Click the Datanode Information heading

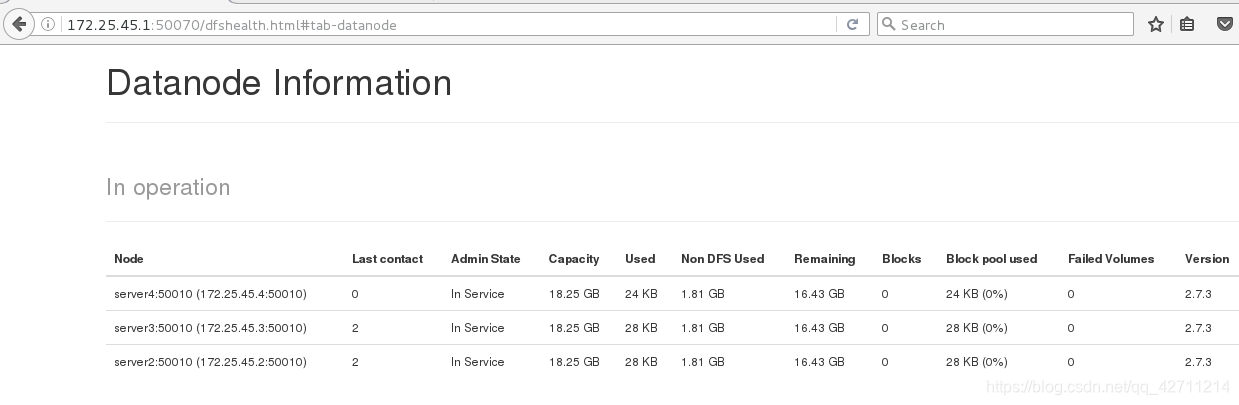279,83
